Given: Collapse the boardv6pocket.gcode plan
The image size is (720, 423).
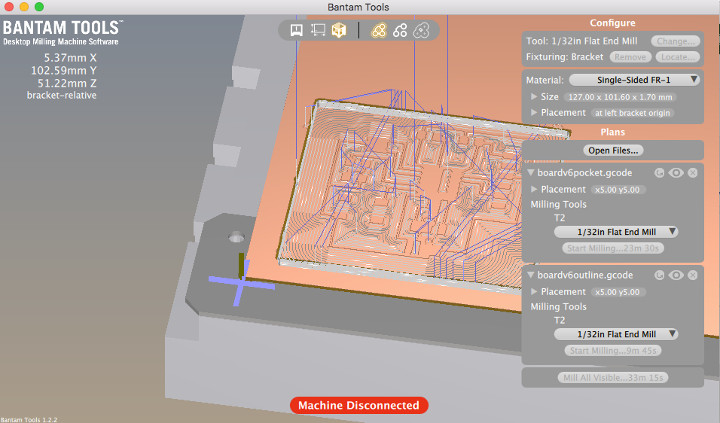Looking at the screenshot, I should pyautogui.click(x=531, y=173).
